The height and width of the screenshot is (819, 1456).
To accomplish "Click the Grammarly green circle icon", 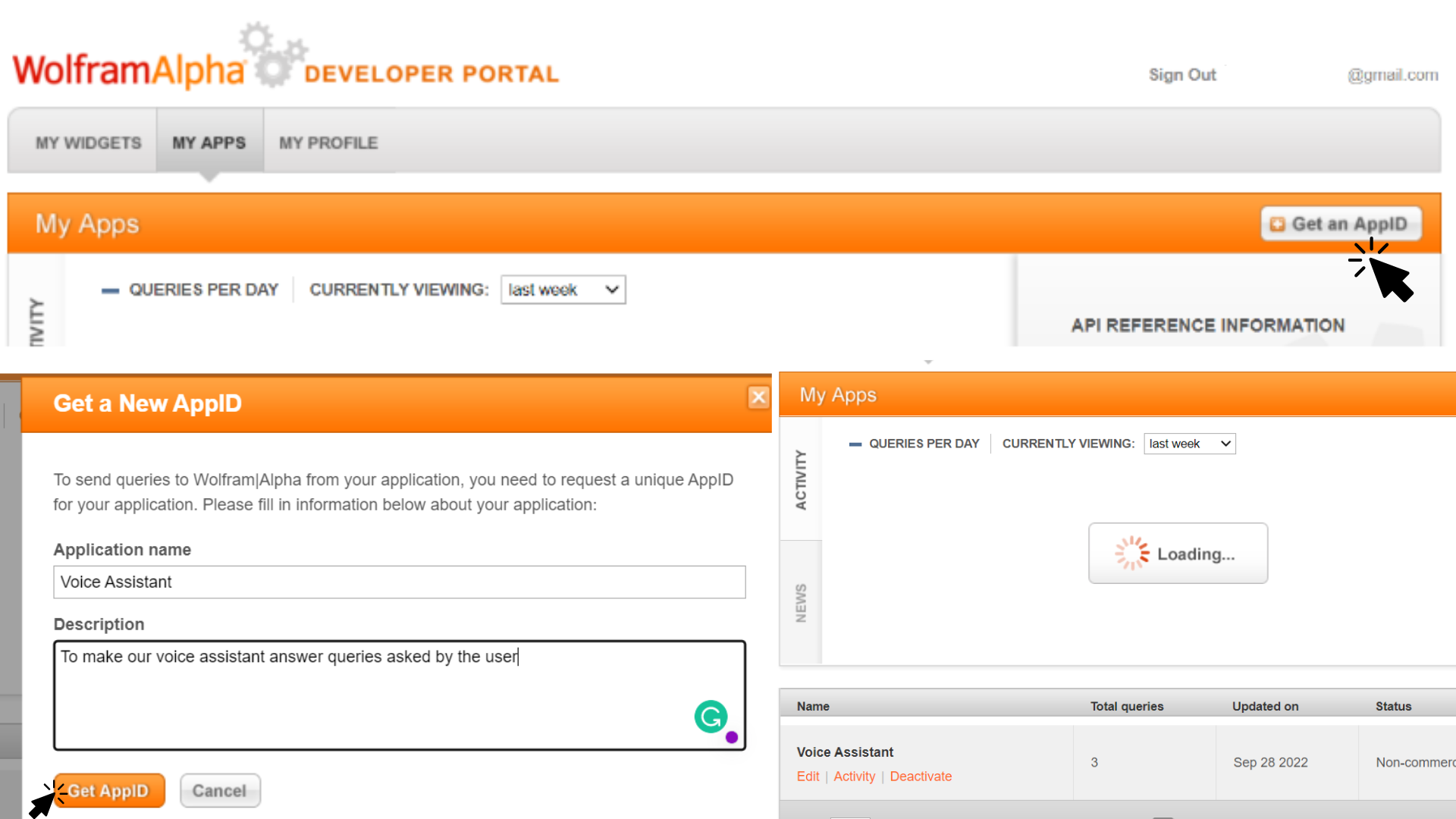I will (712, 717).
